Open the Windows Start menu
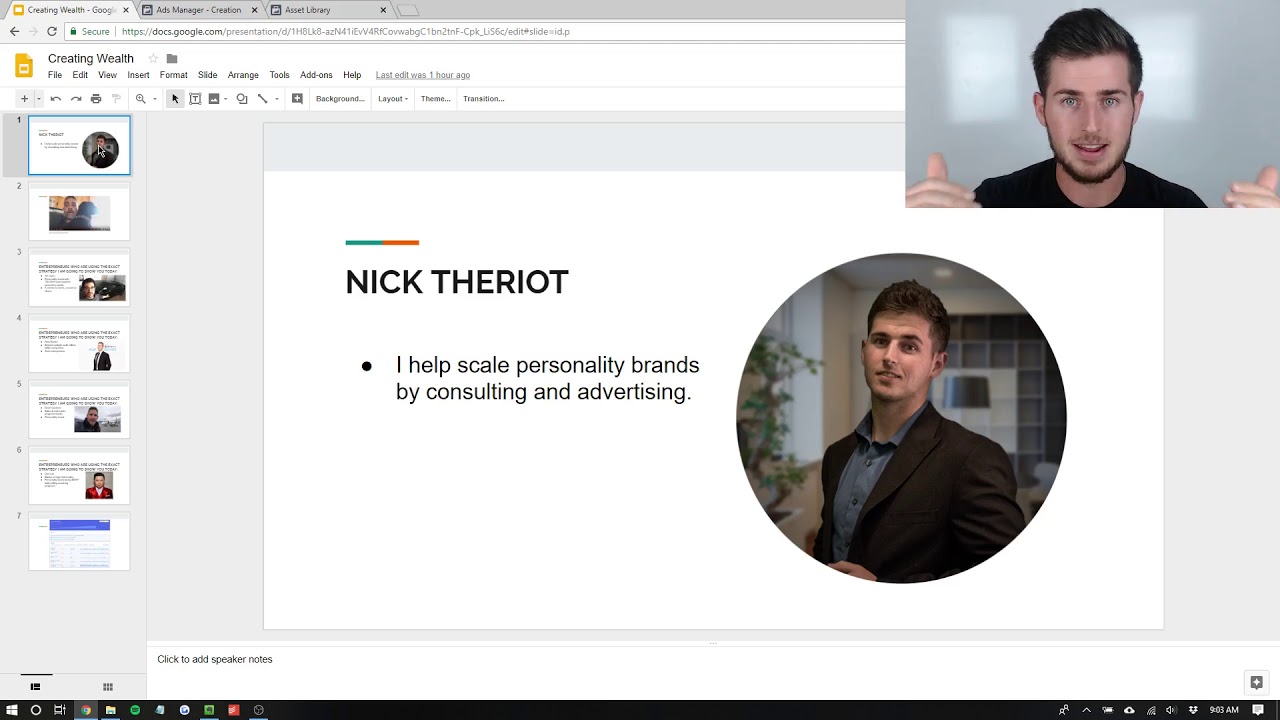Screen dimensions: 1280x720 (x=12, y=710)
